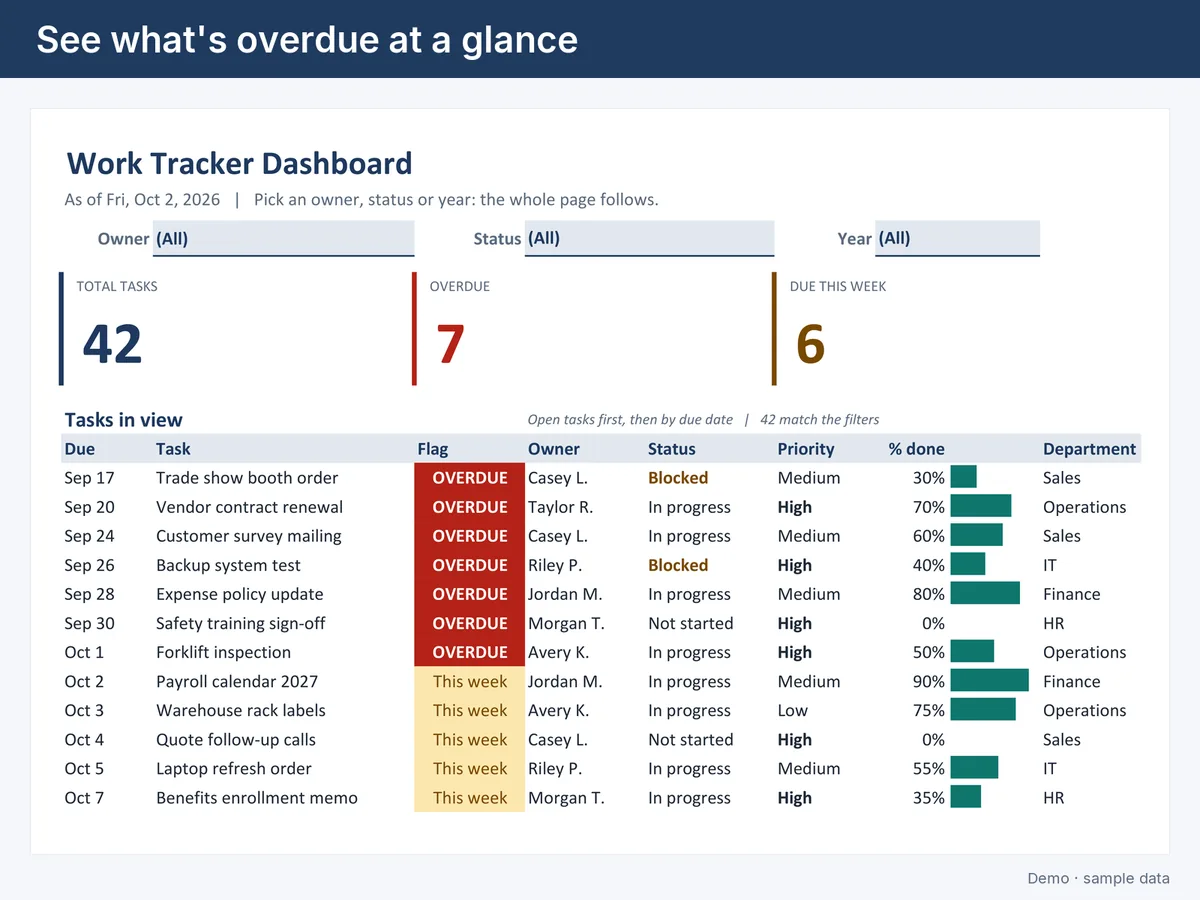Select the Status column header in table

(x=672, y=449)
